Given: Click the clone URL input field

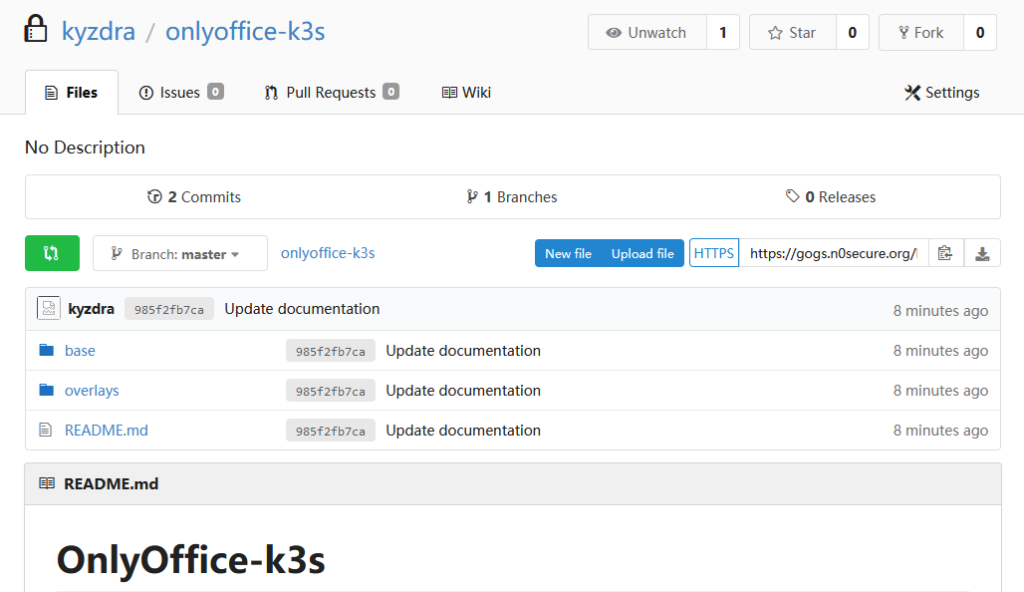Looking at the screenshot, I should [x=833, y=254].
